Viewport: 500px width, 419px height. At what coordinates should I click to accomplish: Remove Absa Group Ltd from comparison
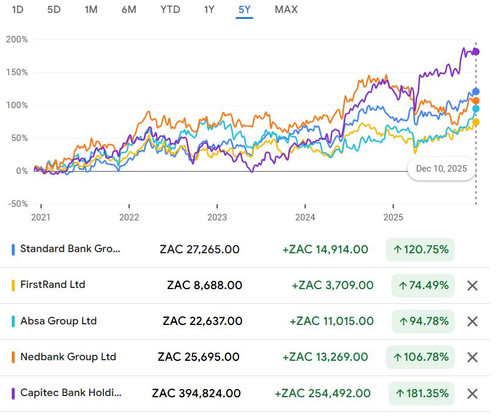pyautogui.click(x=472, y=322)
